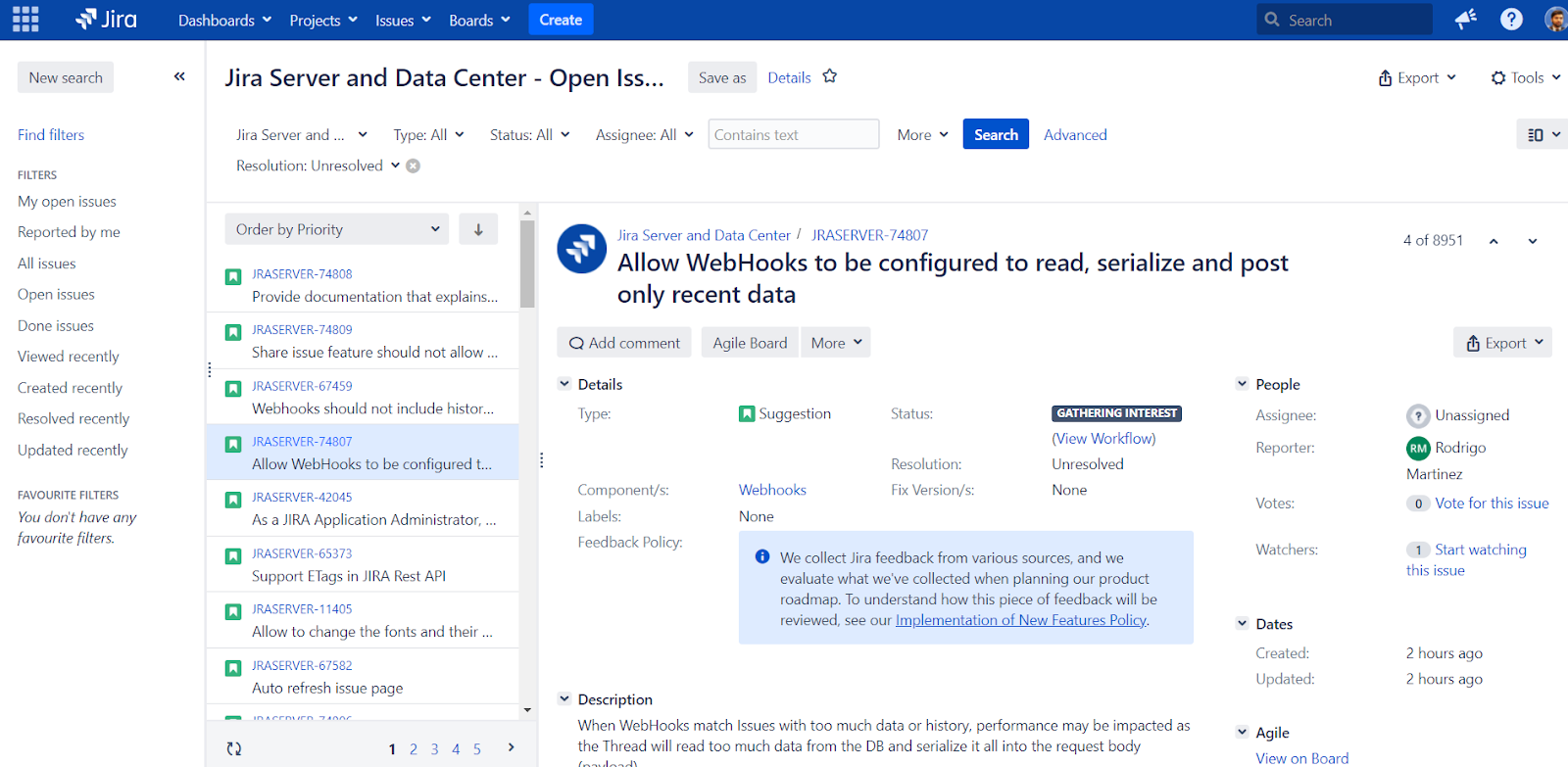This screenshot has width=1568, height=767.
Task: Open the user profile avatar
Action: tap(1556, 20)
